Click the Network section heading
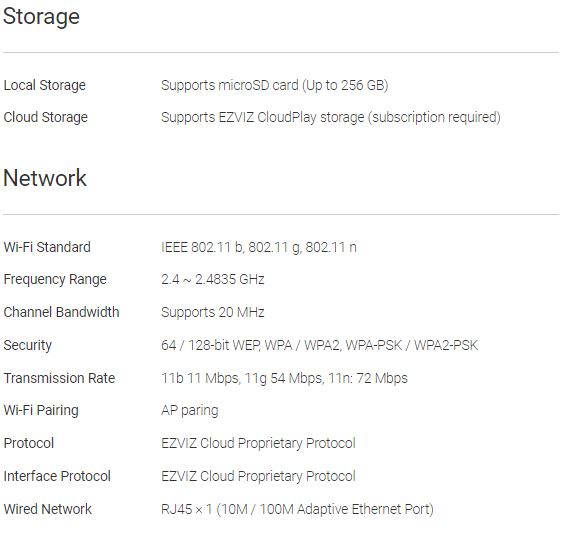565x534 pixels. [x=45, y=178]
